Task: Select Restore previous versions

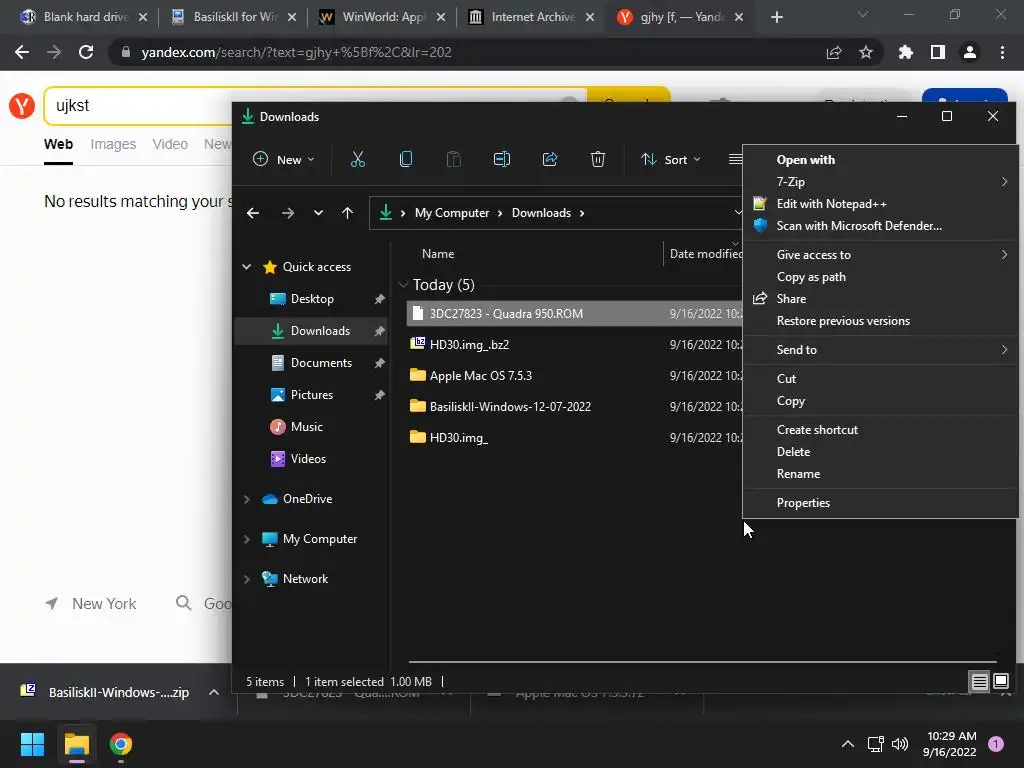Action: pyautogui.click(x=880, y=321)
